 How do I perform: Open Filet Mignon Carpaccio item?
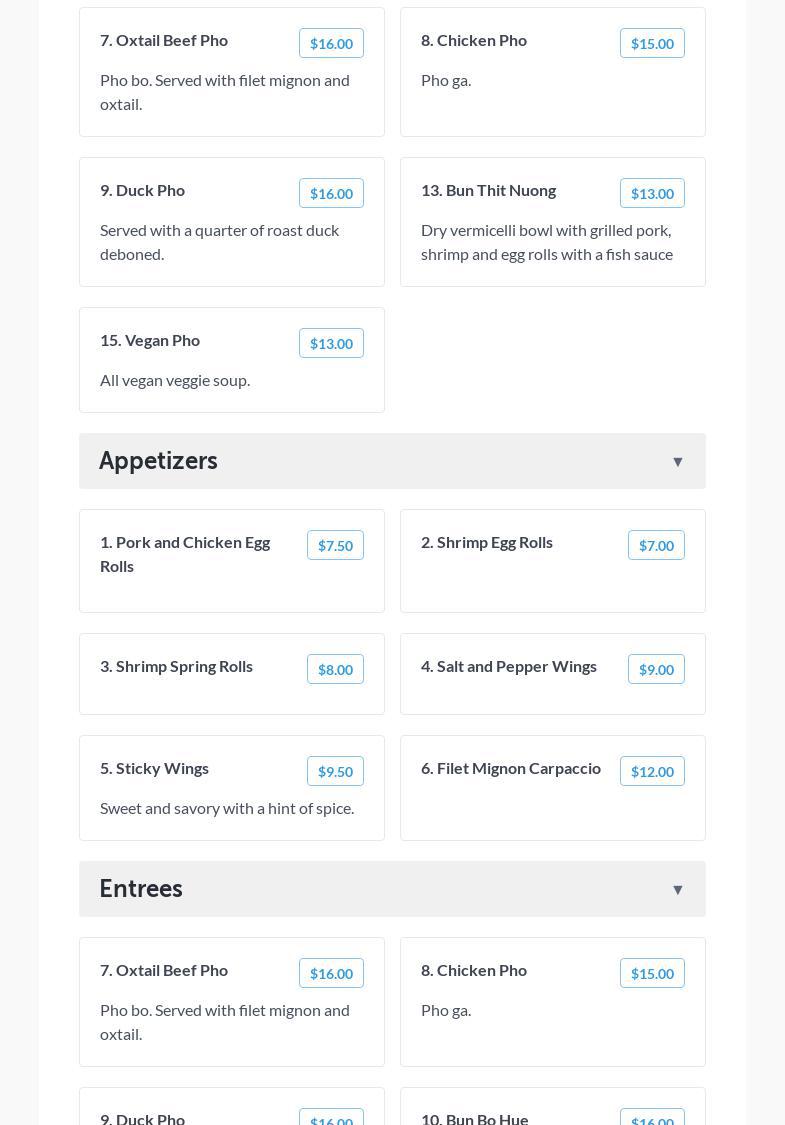[511, 768]
